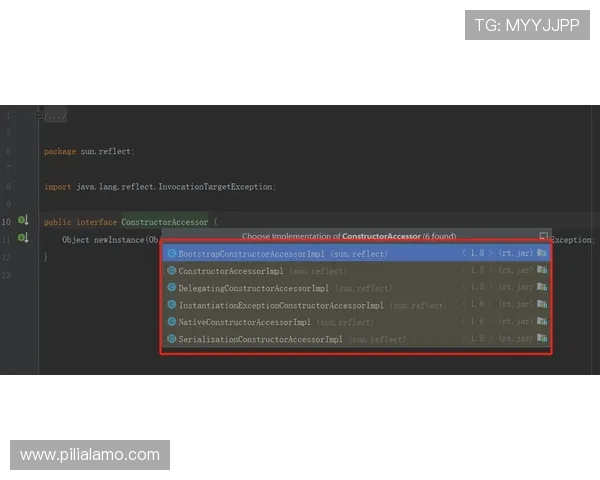Click library icon on NativeConstructorAccessorImpl row

click(542, 320)
